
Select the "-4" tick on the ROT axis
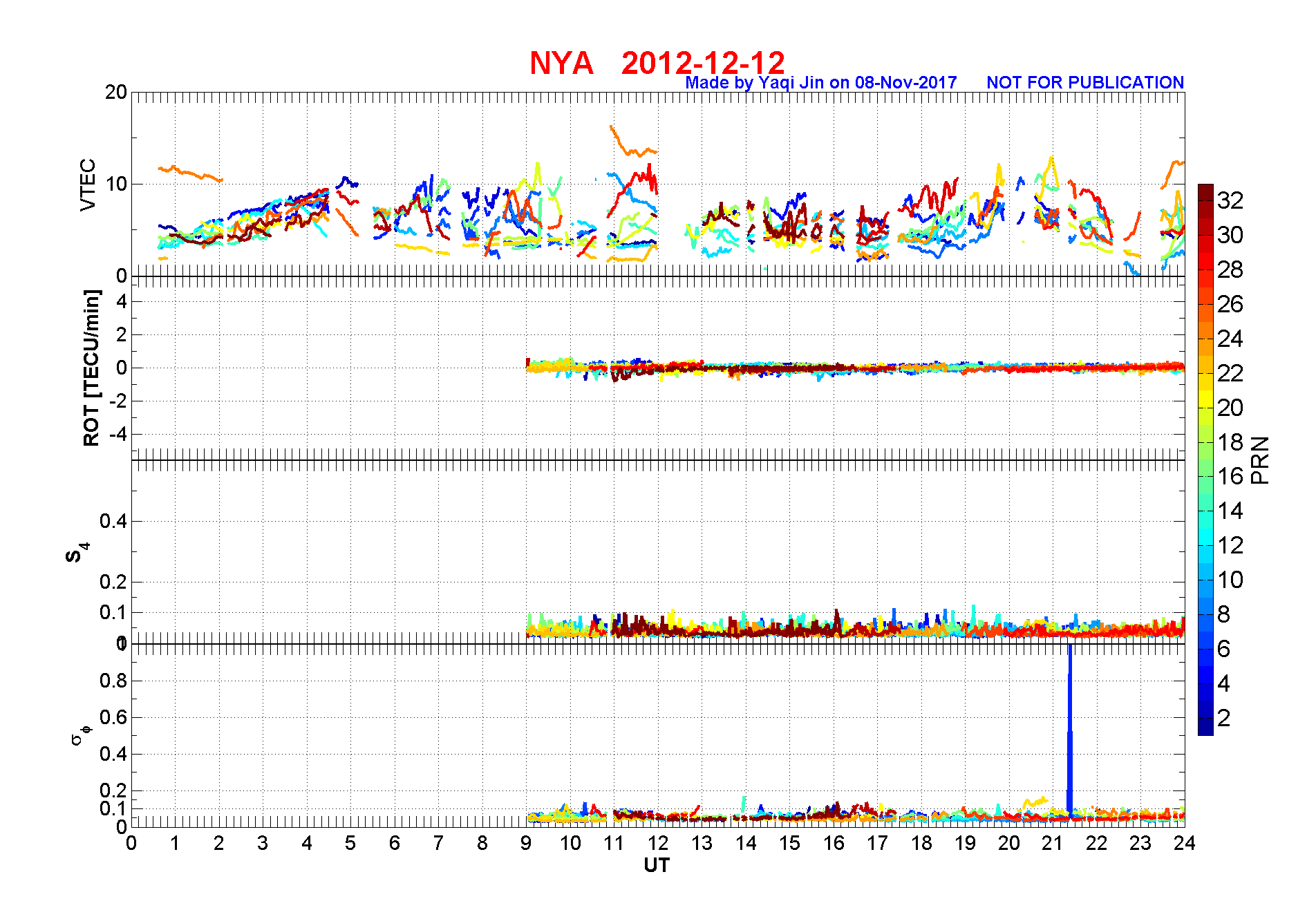click(117, 435)
